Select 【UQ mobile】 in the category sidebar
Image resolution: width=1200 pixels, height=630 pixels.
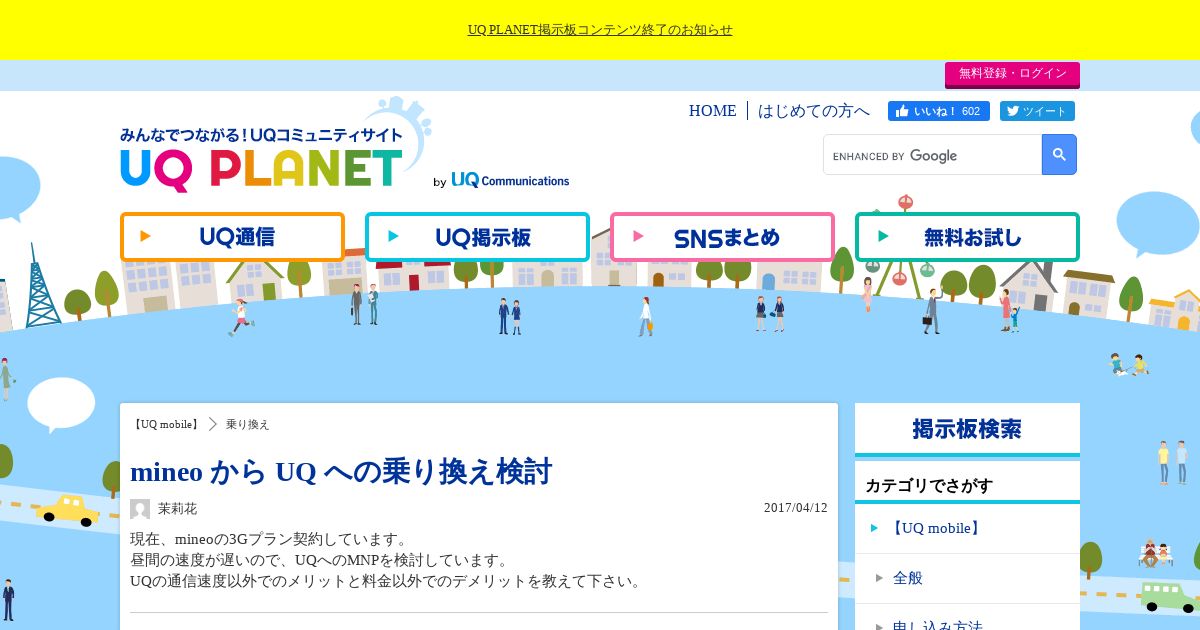936,528
